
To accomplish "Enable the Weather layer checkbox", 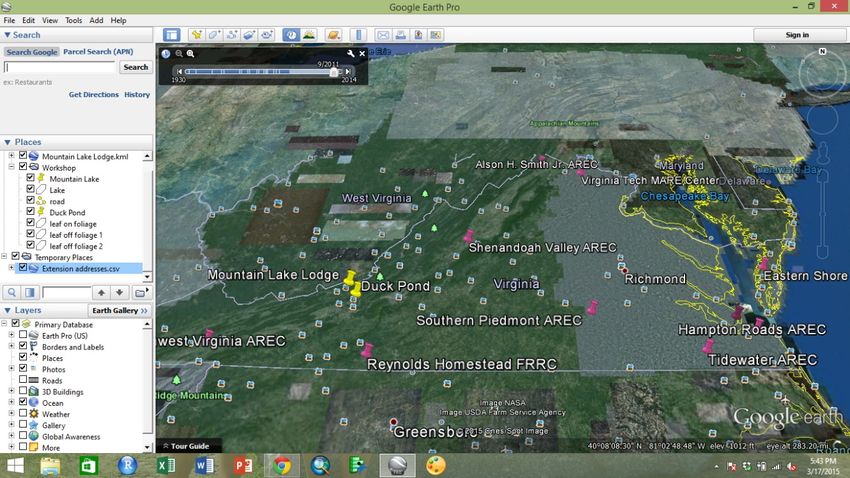I will [x=23, y=413].
